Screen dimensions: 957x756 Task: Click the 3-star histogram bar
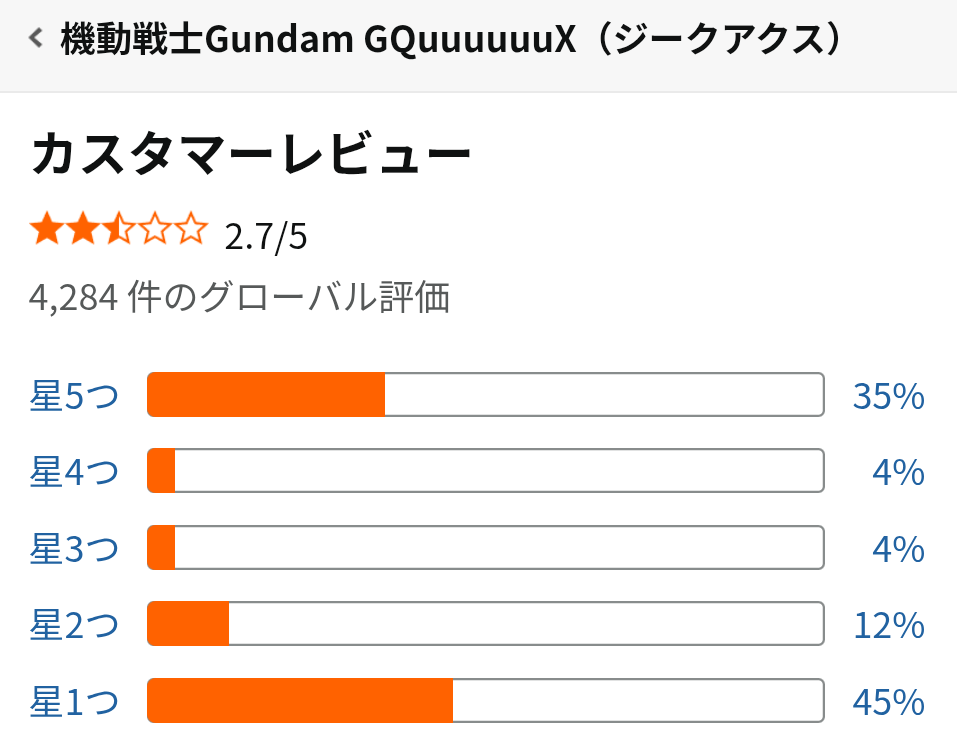click(x=485, y=548)
